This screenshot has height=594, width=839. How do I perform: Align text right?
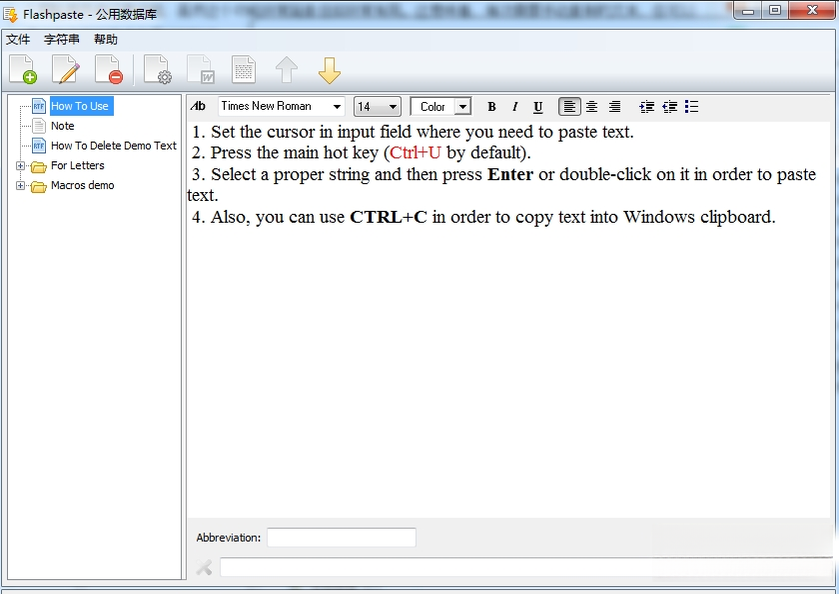[x=615, y=106]
